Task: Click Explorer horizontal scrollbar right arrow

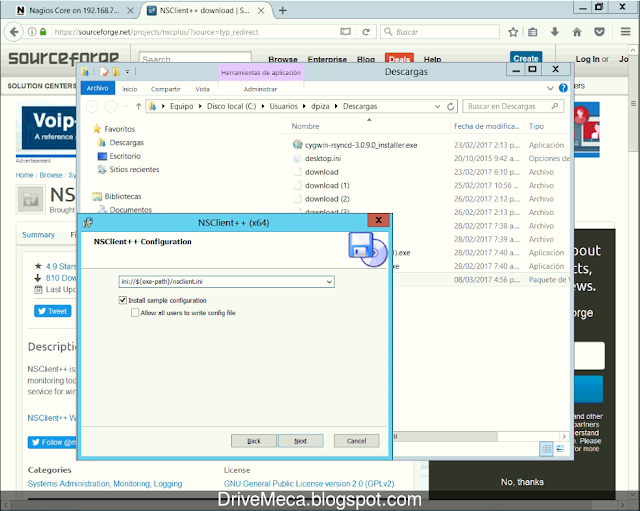Action: pos(564,436)
